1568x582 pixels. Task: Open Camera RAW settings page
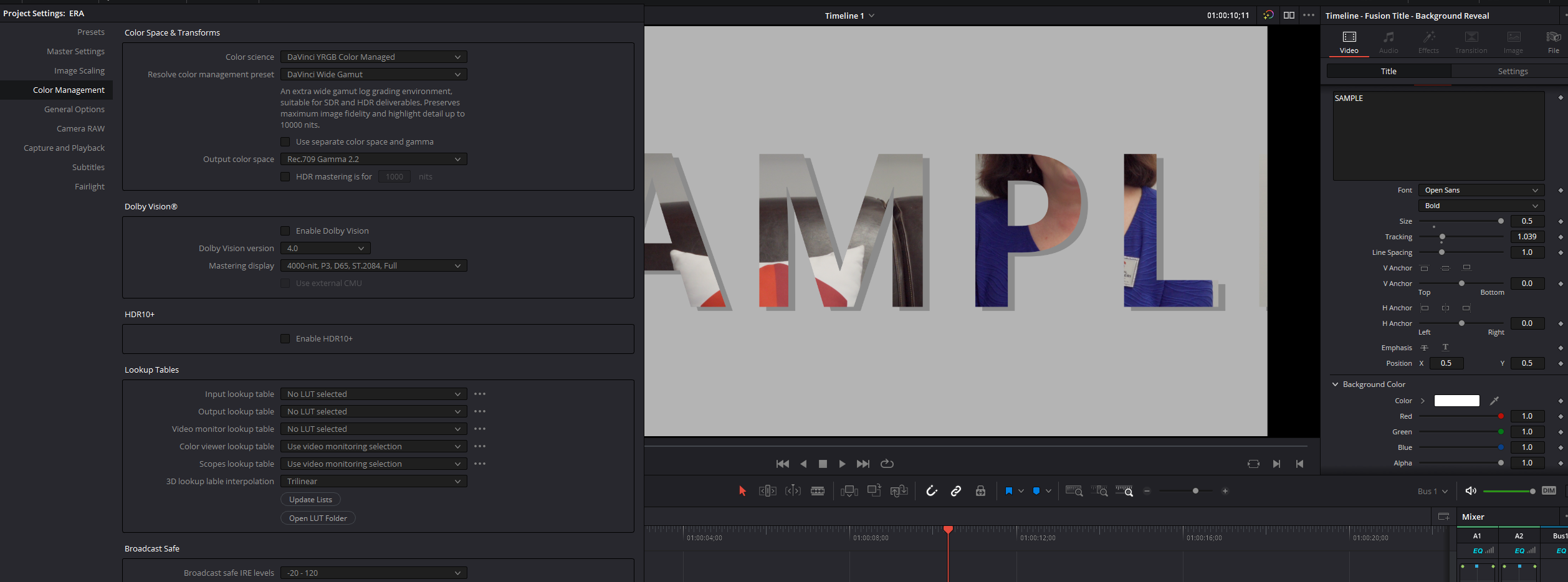[x=80, y=128]
